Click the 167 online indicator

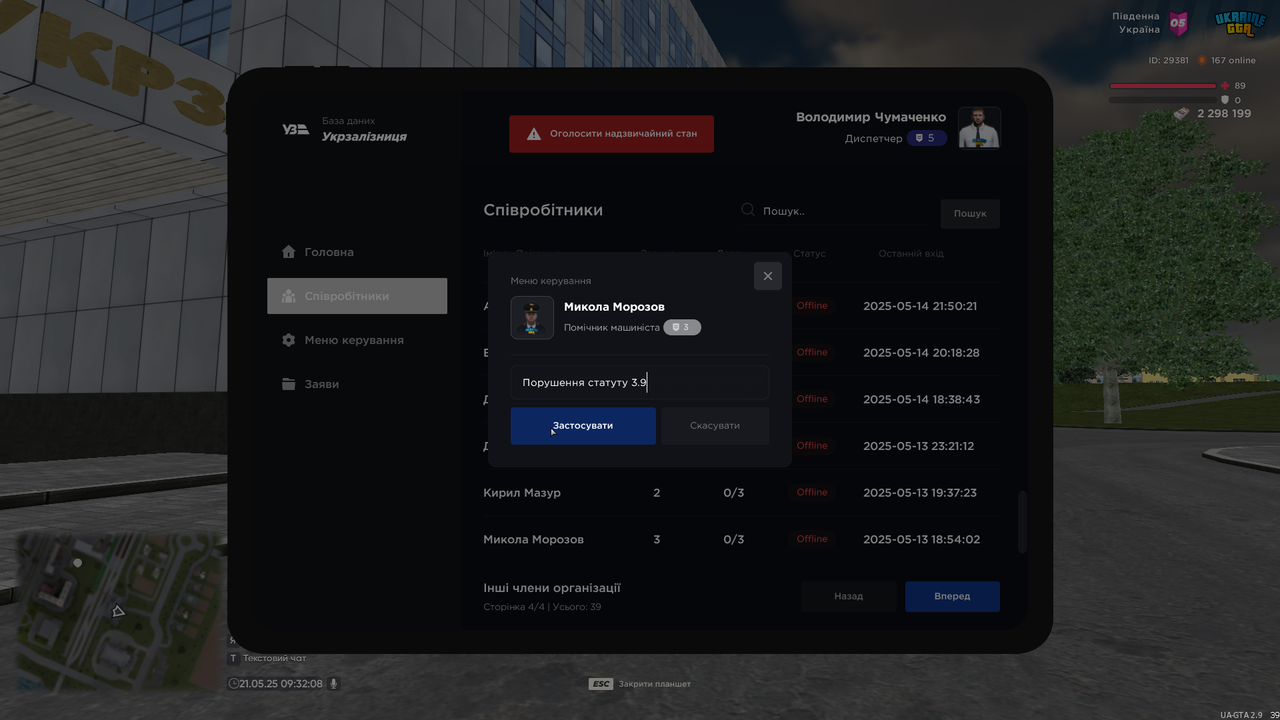1227,60
